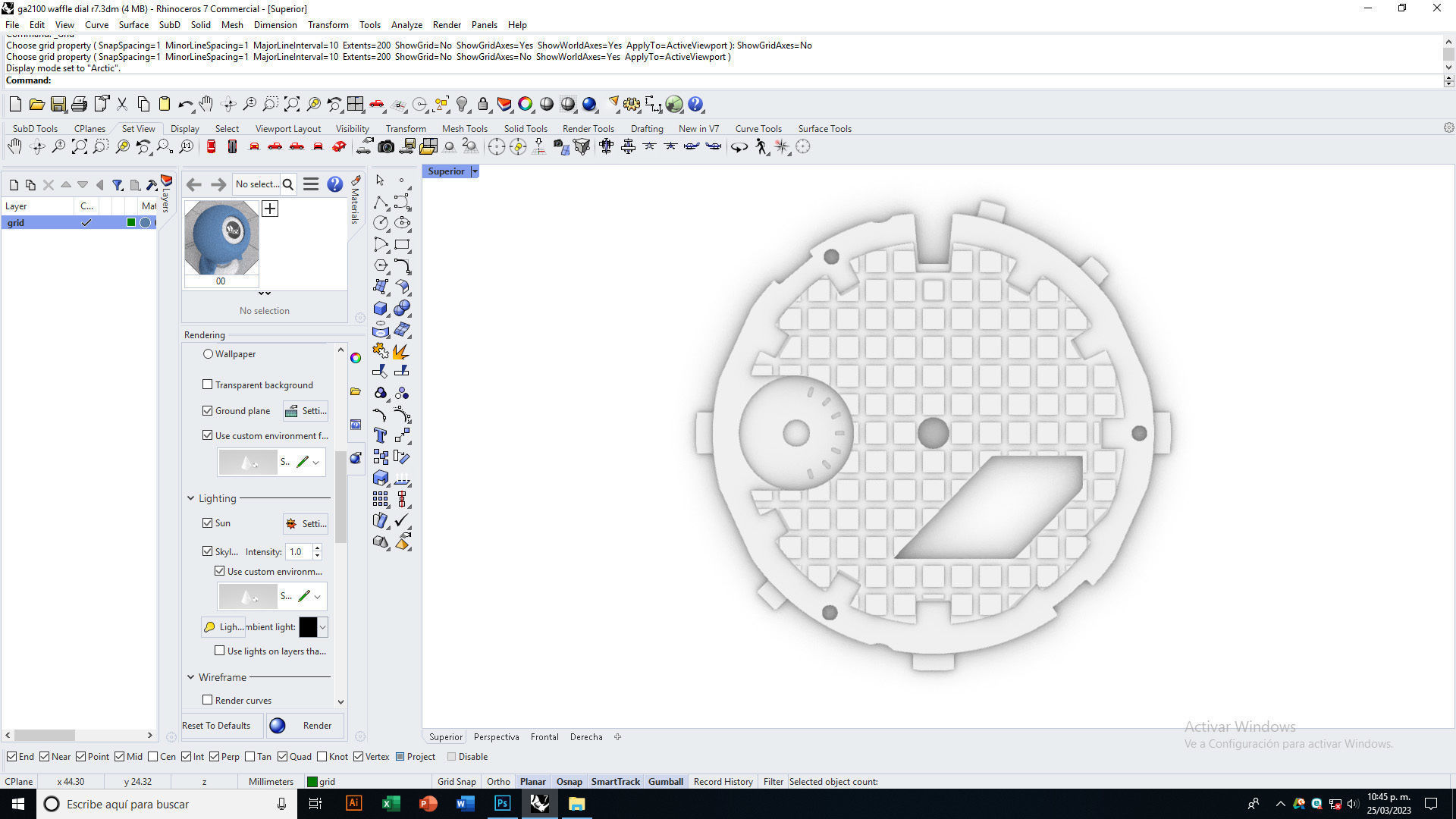The width and height of the screenshot is (1456, 819).
Task: Open Ground plane settings button
Action: click(x=306, y=411)
